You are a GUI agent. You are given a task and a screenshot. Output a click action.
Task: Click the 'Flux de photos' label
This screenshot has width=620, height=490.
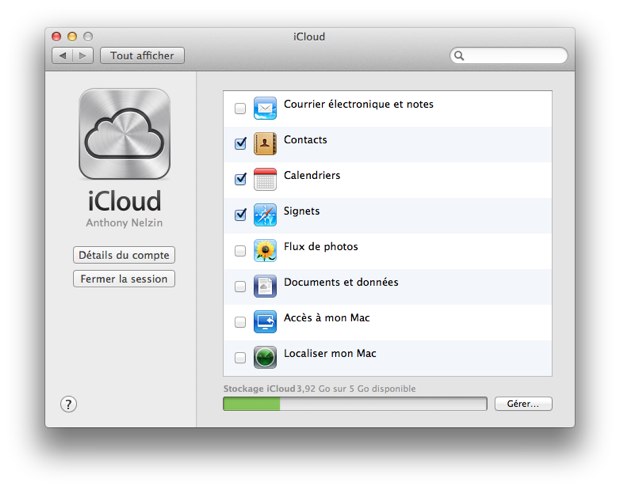point(321,247)
